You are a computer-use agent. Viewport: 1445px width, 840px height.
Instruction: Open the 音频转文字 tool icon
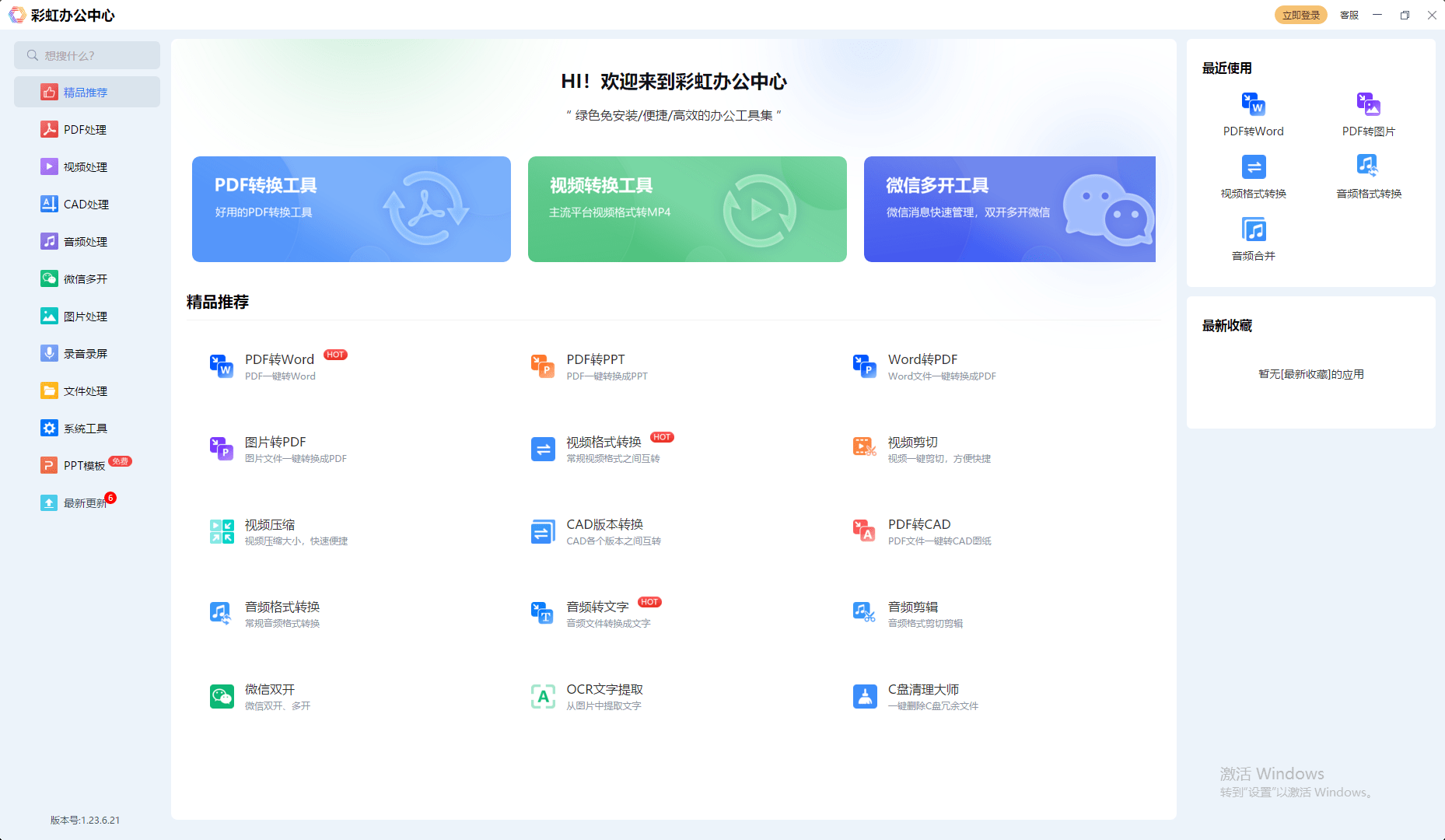(543, 614)
